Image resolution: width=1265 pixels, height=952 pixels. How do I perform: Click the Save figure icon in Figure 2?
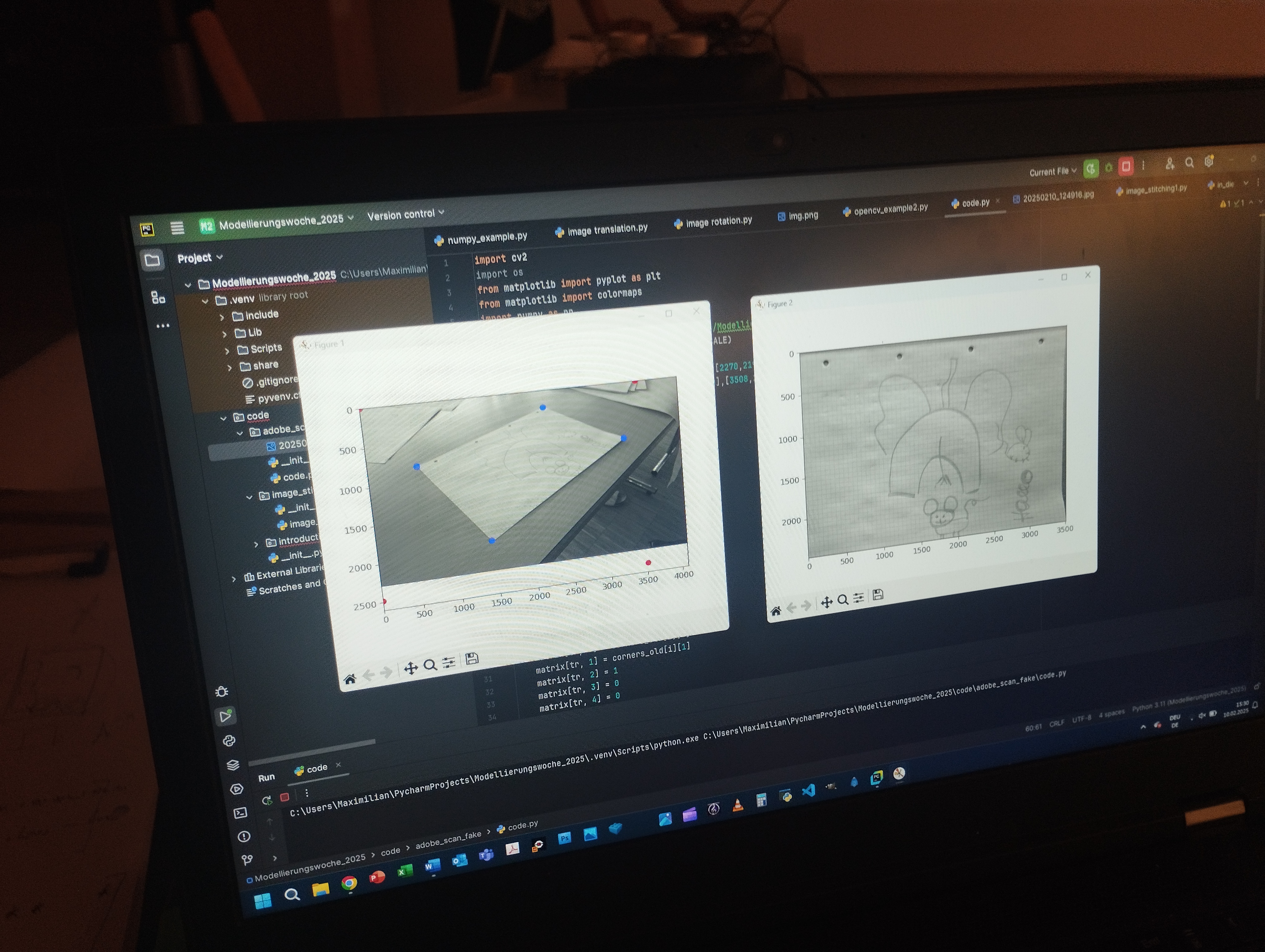[x=878, y=595]
